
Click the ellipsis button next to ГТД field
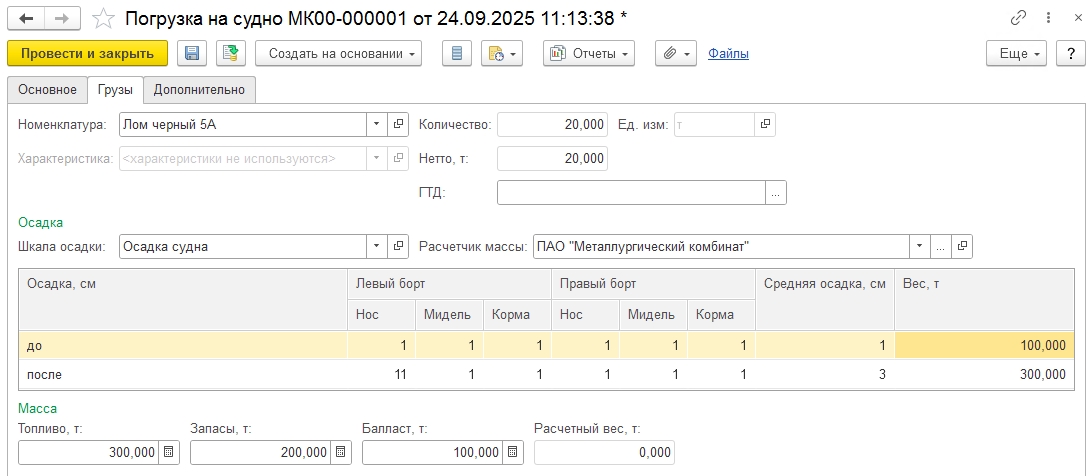[x=776, y=193]
